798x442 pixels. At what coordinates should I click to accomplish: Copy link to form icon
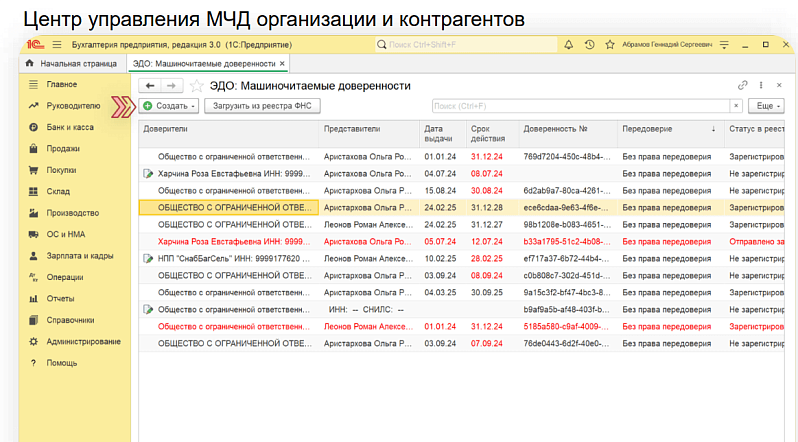click(x=743, y=85)
